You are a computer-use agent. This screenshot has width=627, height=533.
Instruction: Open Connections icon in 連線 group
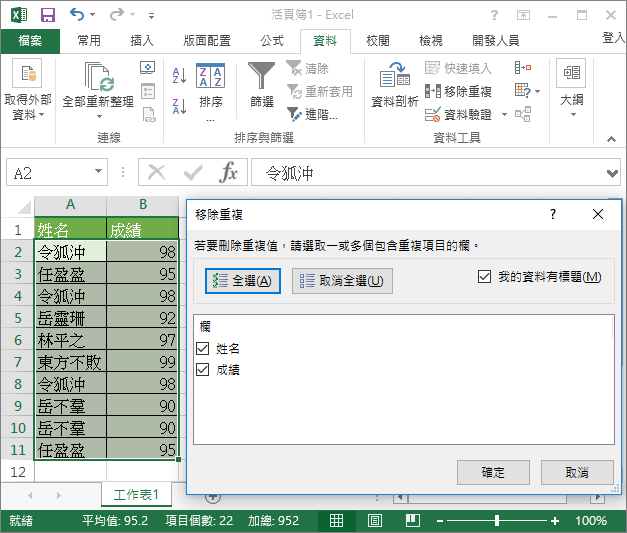pos(148,68)
